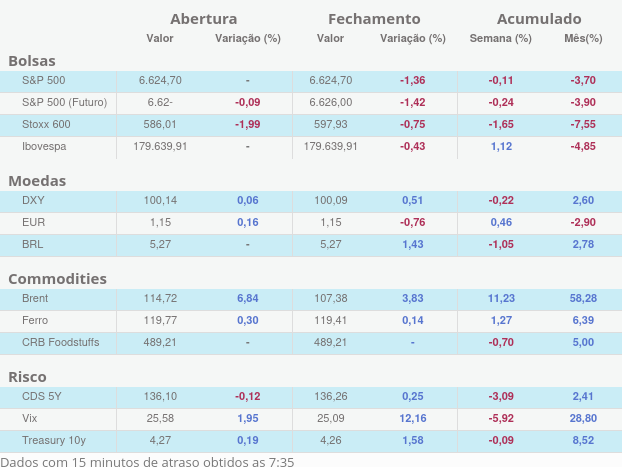Click the Bolsas section heading
622x467 pixels.
pyautogui.click(x=32, y=61)
